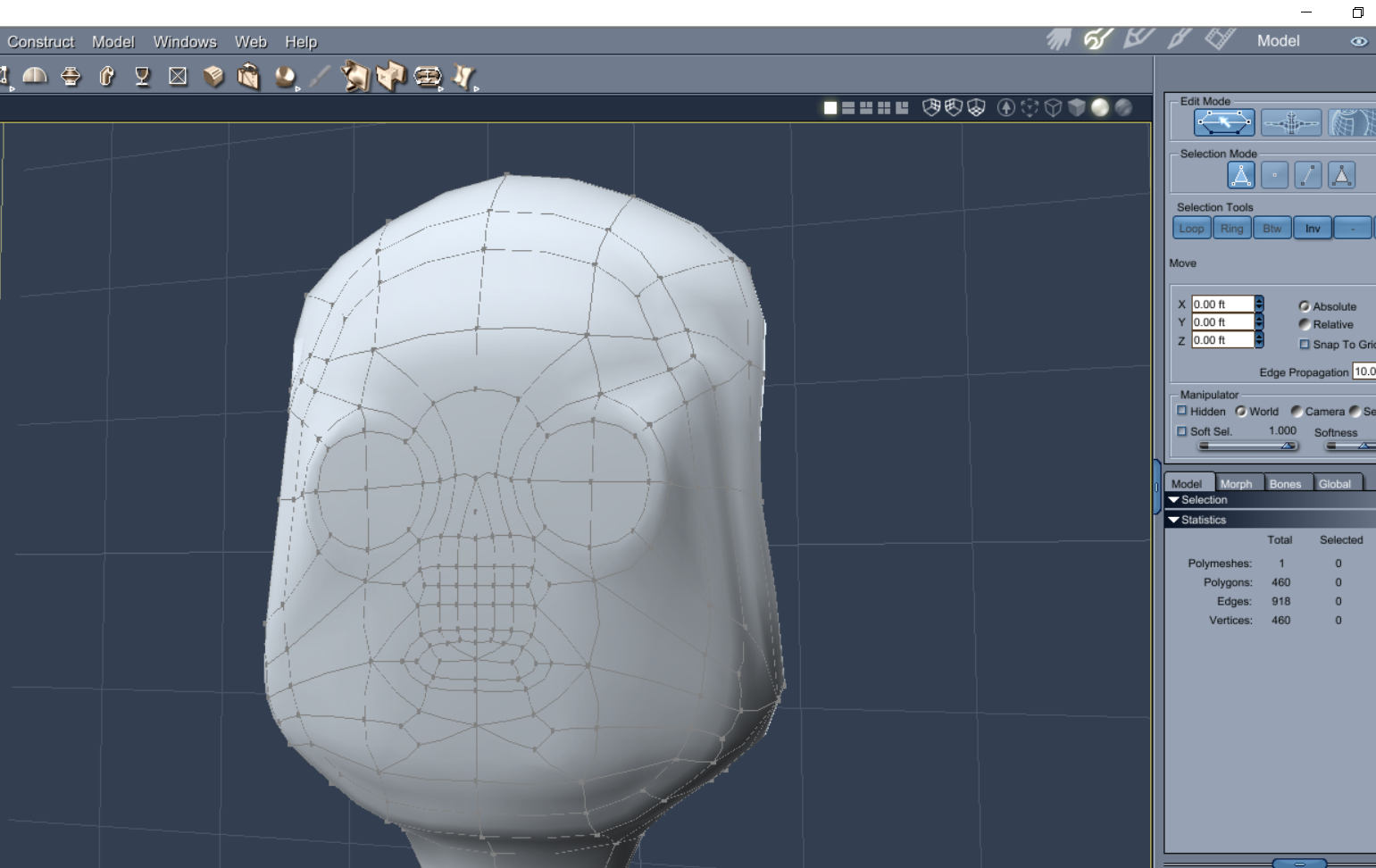The image size is (1376, 868).
Task: Adjust the Soft Sel. slider
Action: click(1247, 446)
